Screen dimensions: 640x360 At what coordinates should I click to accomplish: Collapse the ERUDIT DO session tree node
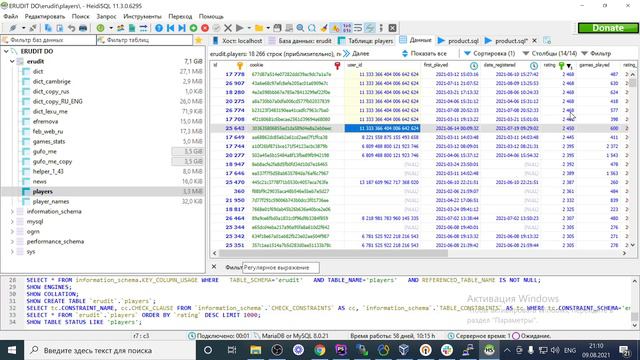(x=6, y=51)
